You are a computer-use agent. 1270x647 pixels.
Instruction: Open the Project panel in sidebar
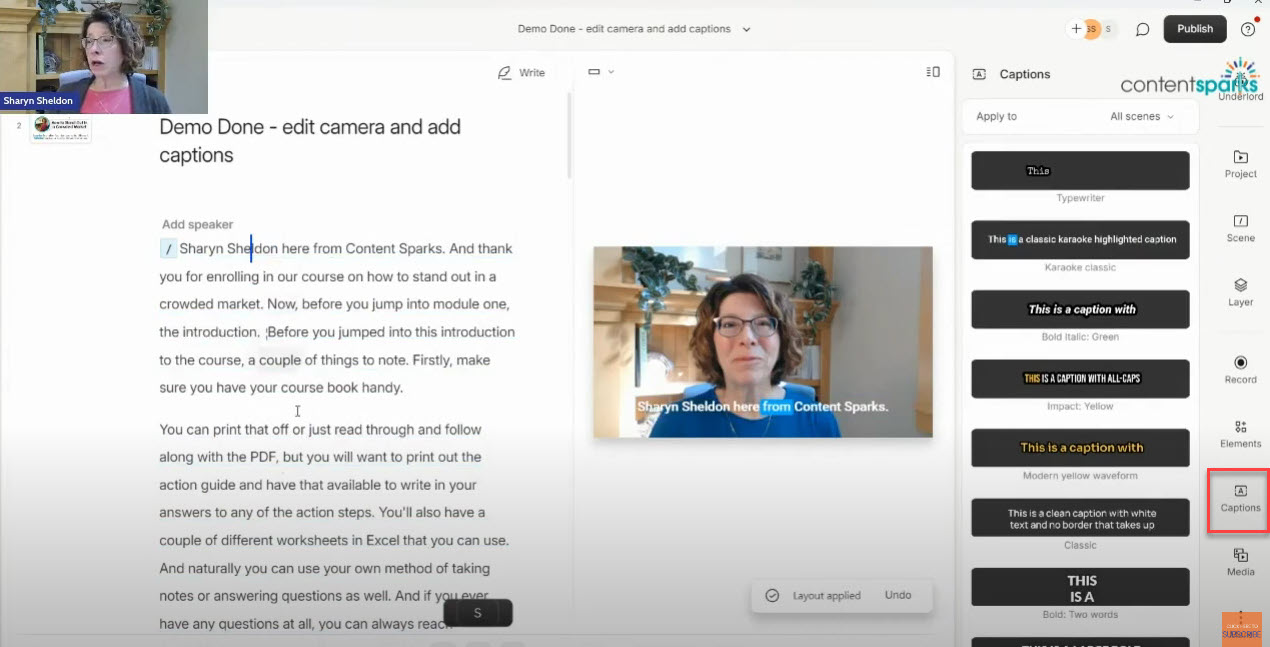(x=1240, y=163)
